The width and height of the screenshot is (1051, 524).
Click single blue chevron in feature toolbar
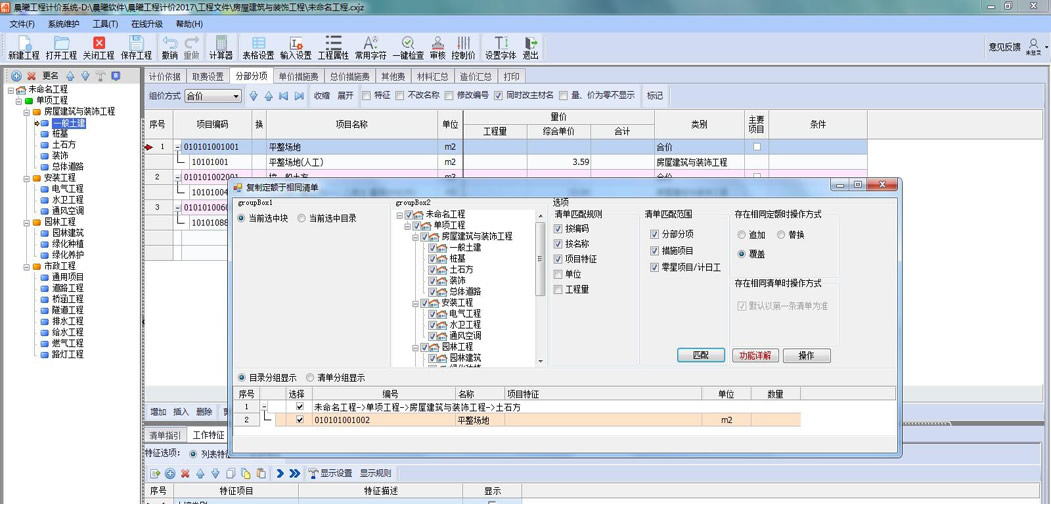click(x=280, y=473)
